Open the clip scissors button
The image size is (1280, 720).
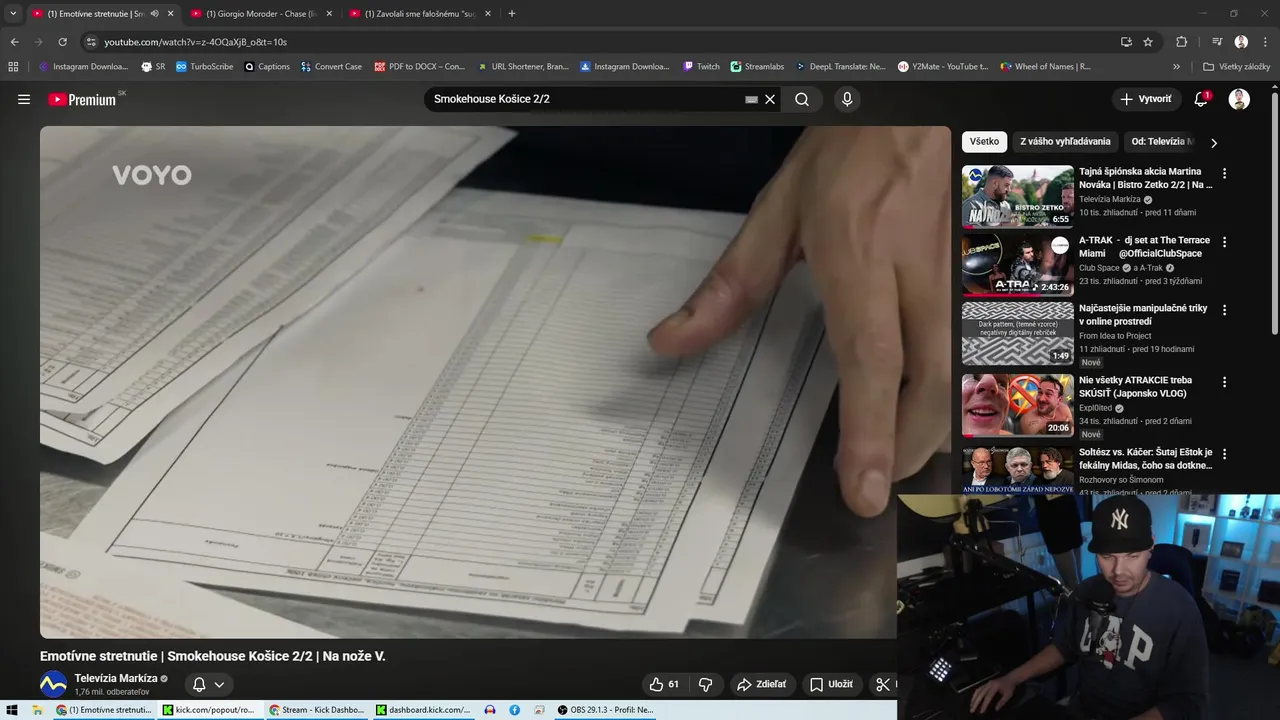pos(883,684)
